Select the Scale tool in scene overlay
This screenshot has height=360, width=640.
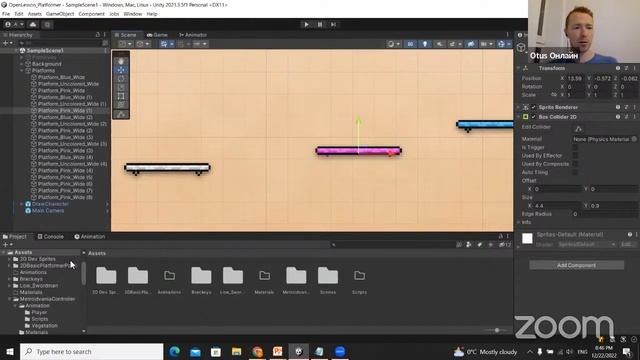(121, 87)
